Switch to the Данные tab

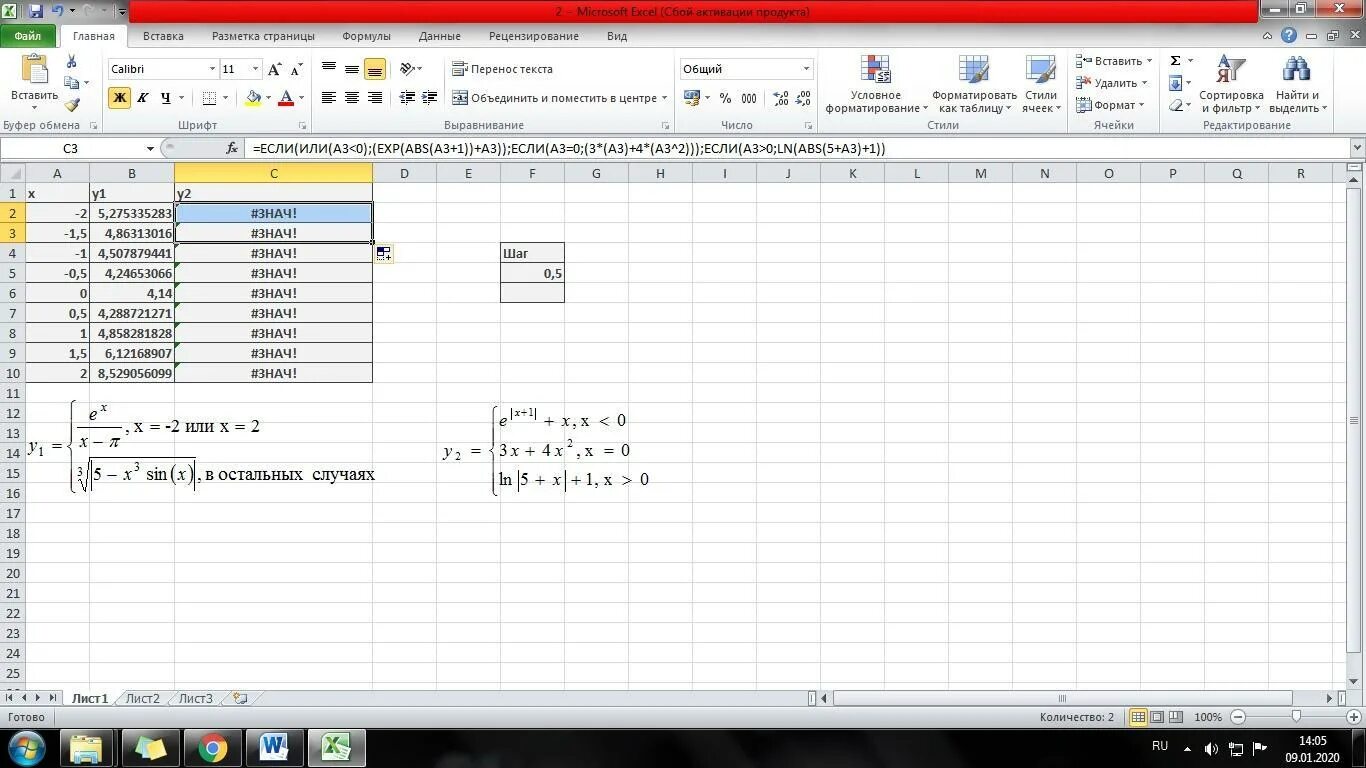pos(440,36)
